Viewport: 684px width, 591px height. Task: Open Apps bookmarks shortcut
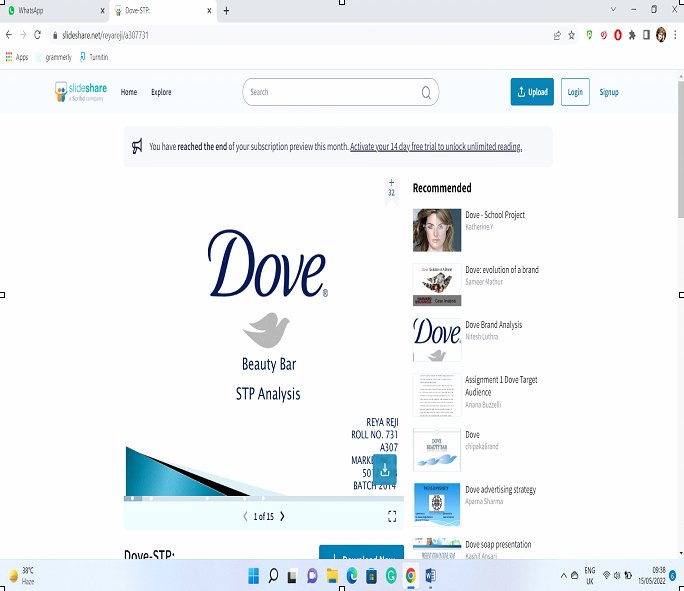[x=17, y=57]
